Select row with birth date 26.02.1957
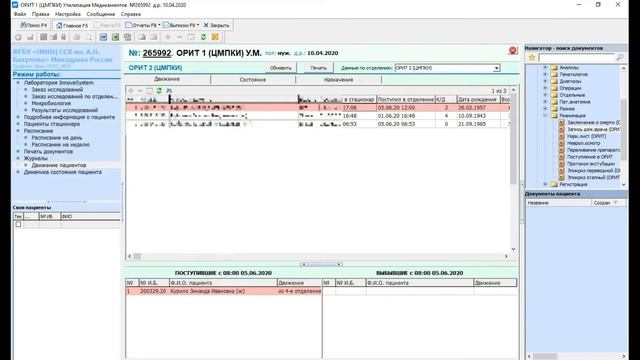 [318, 108]
